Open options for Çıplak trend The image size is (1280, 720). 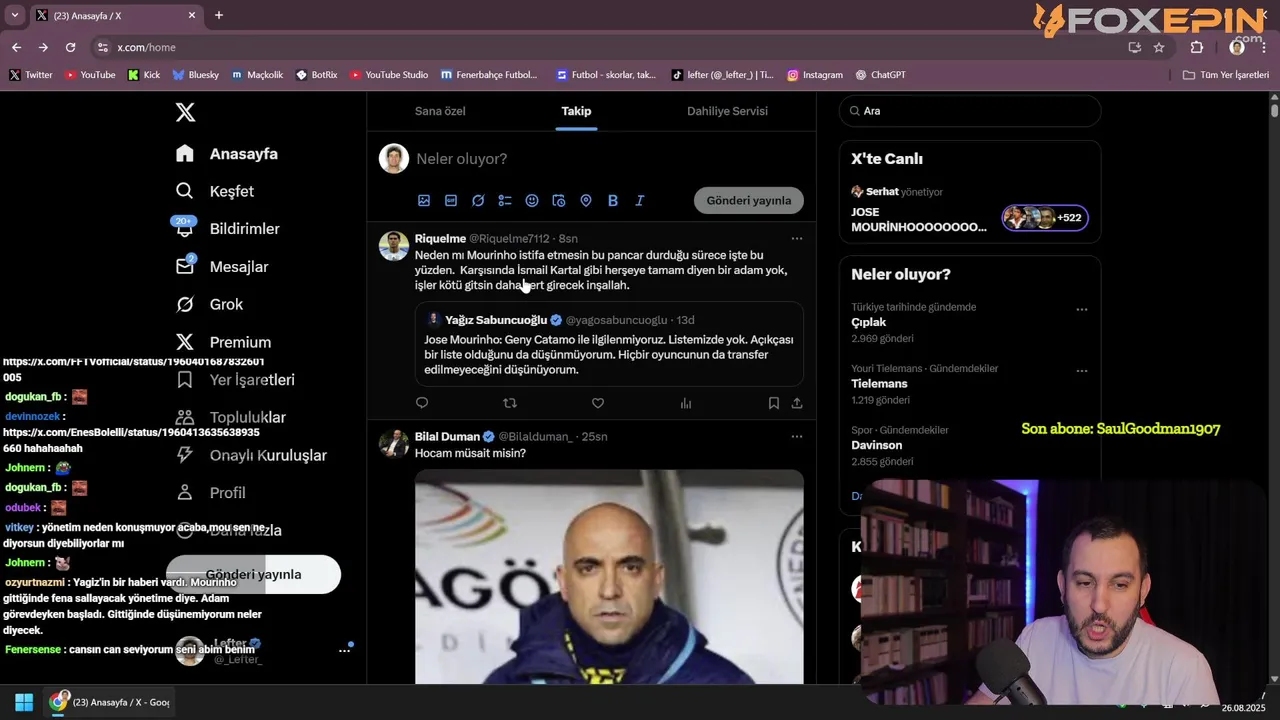1081,310
